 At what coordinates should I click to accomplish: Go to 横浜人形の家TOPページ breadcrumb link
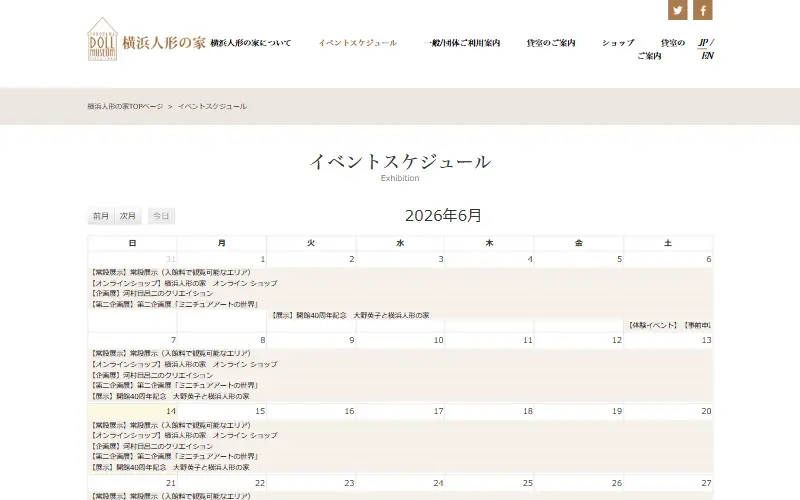125,106
